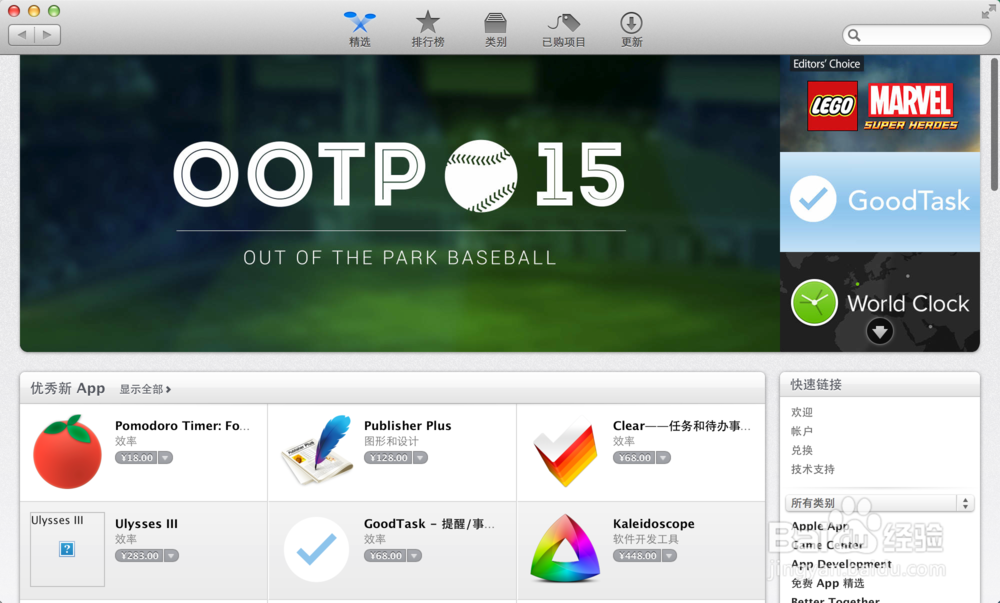Open the Clear——任务和待办事 title link
Image resolution: width=1000 pixels, height=603 pixels.
click(682, 426)
